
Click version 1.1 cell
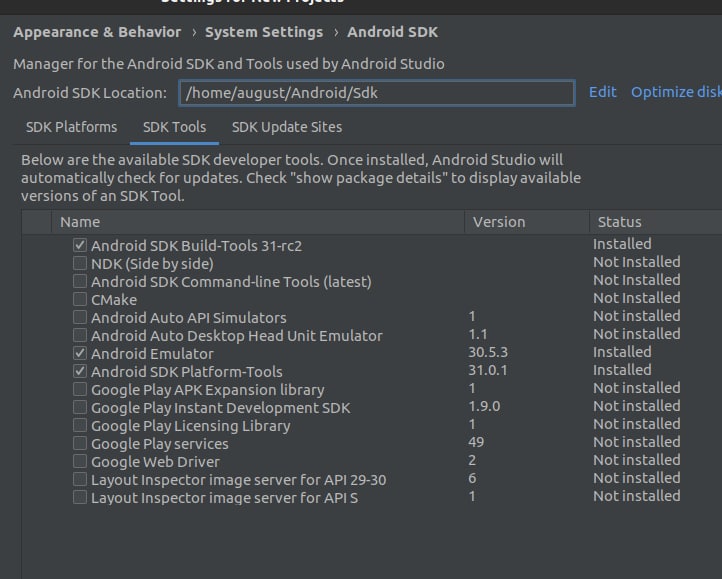pyautogui.click(x=478, y=334)
